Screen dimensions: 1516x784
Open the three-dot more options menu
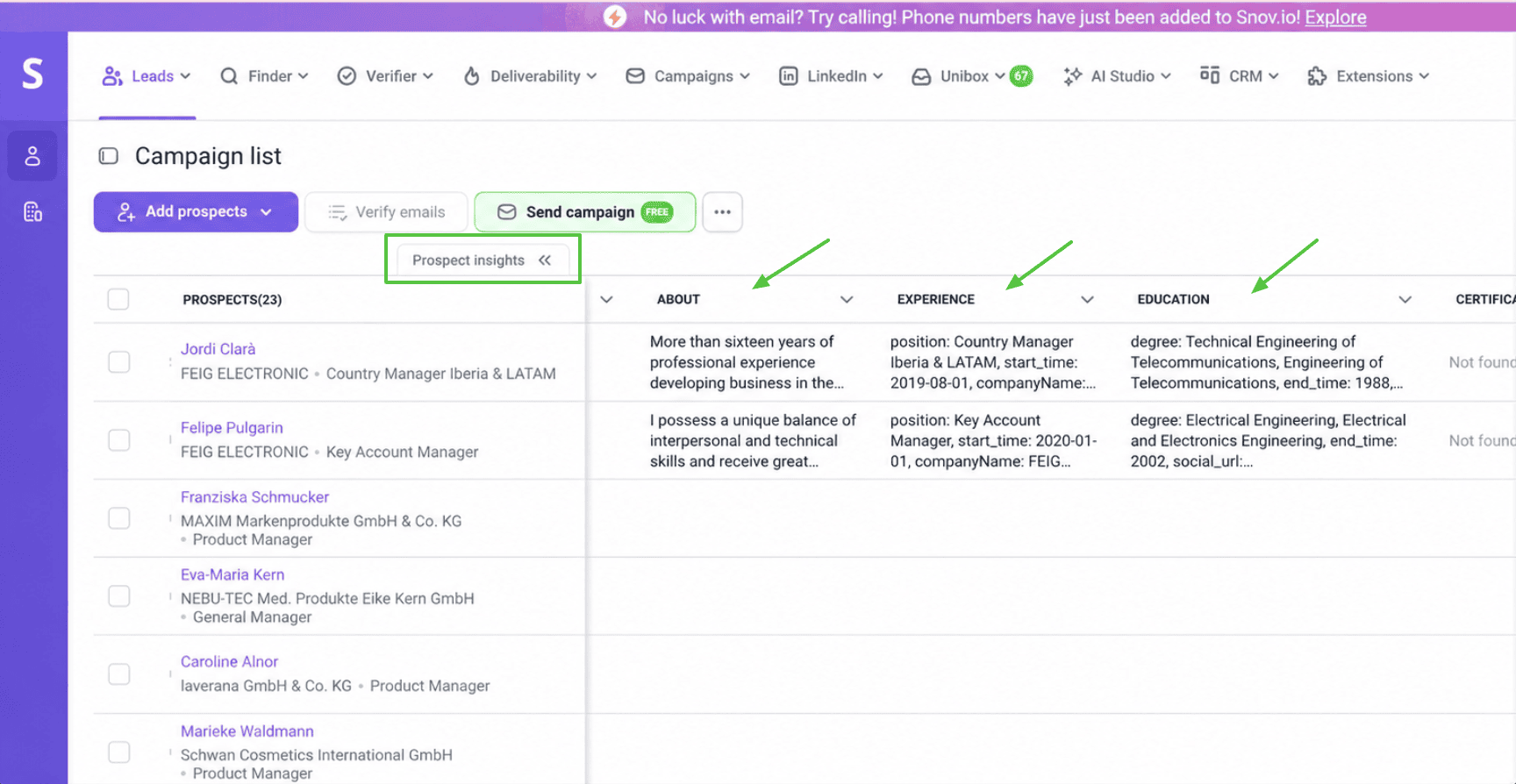tap(722, 212)
